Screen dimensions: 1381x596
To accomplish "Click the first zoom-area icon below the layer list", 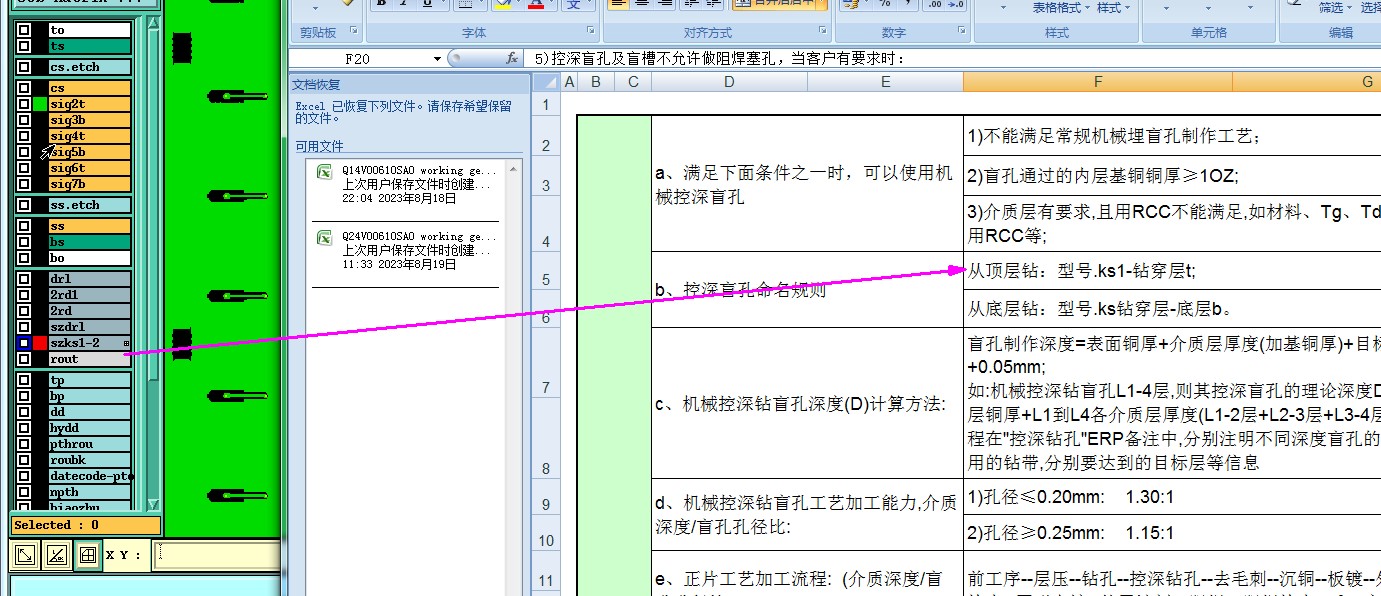I will click(x=27, y=554).
